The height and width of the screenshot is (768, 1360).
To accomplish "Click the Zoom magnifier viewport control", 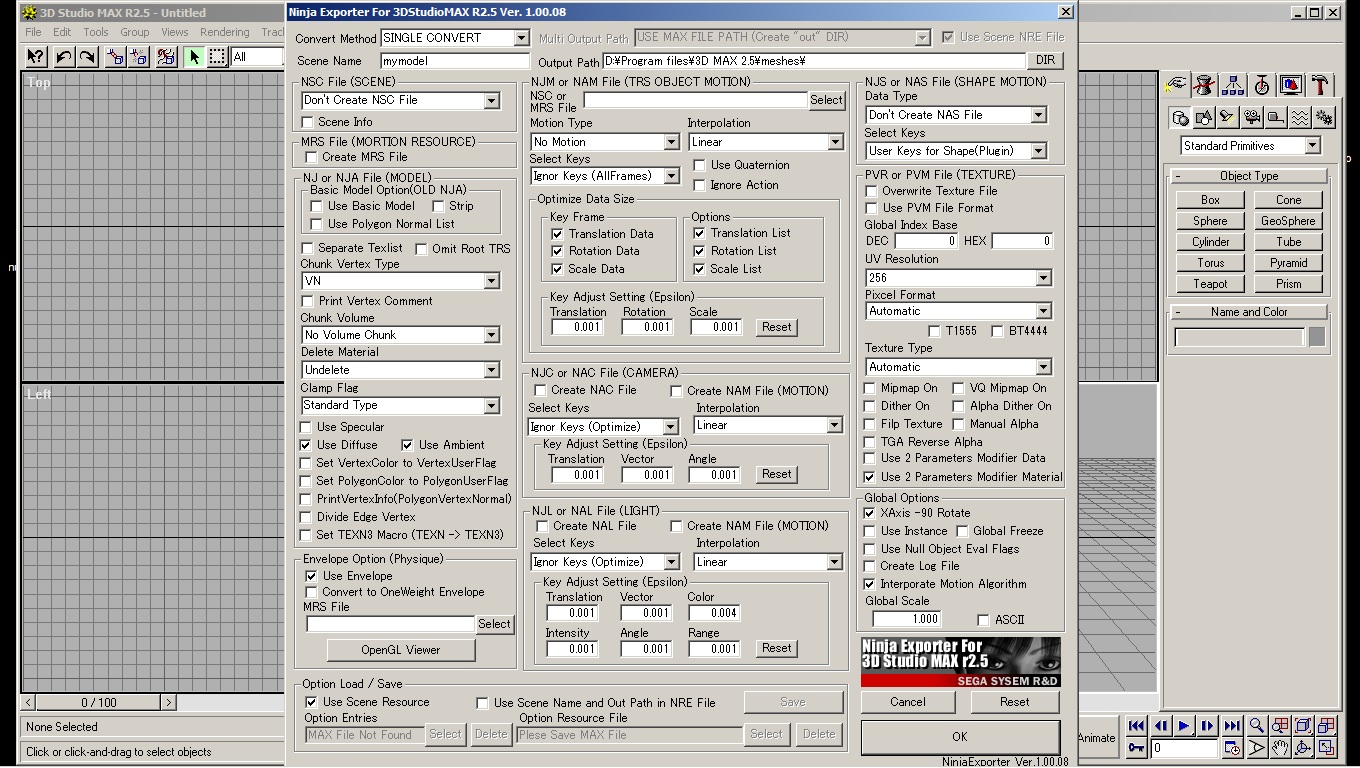I will 1257,726.
